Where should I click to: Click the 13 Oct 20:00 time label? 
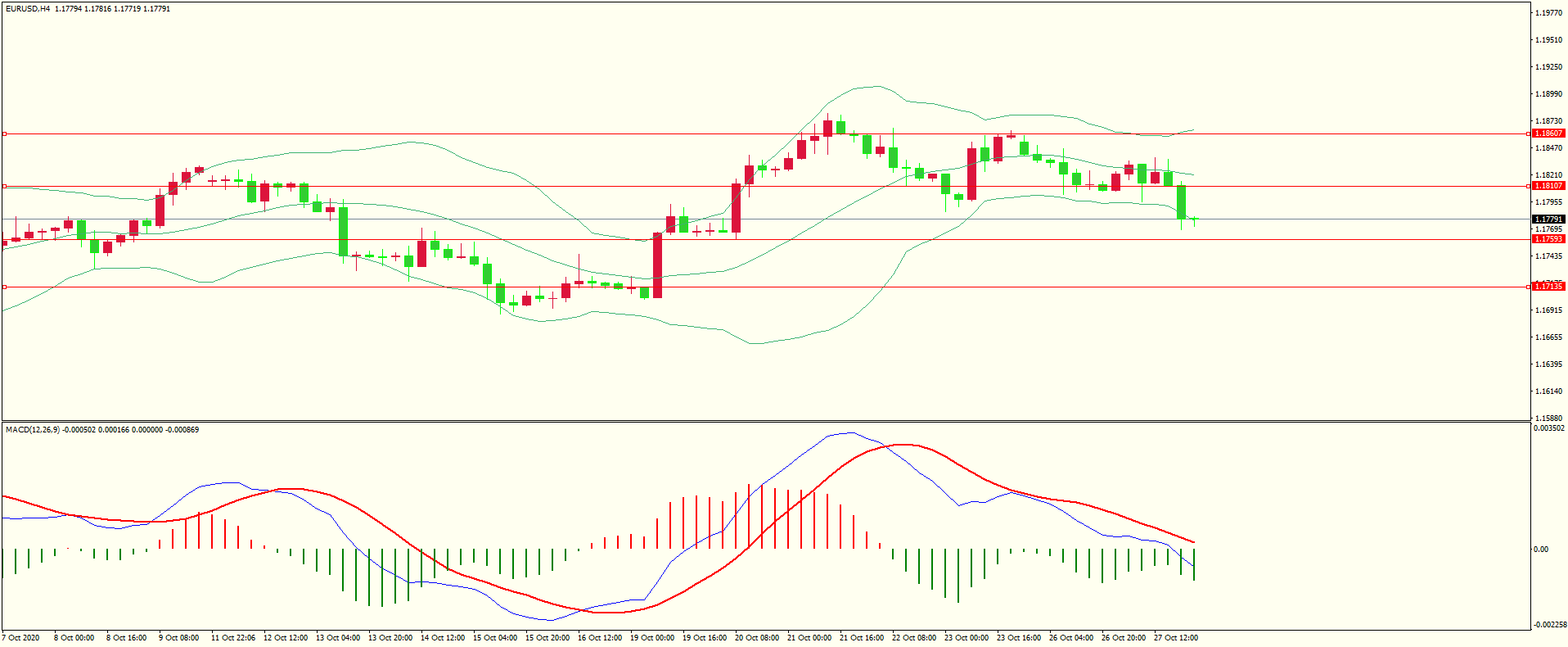click(390, 638)
